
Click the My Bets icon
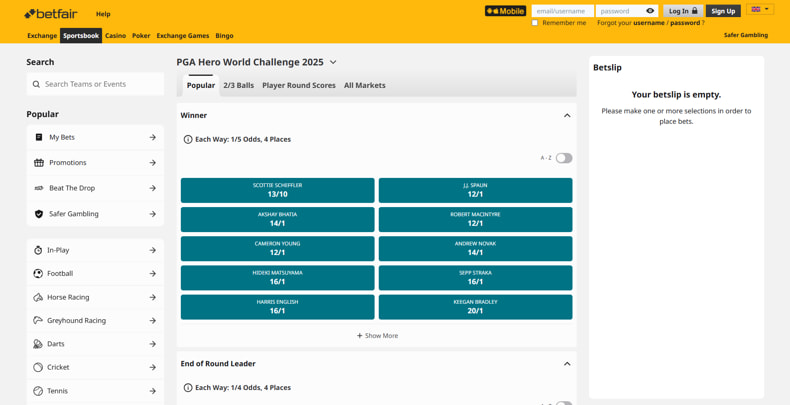point(39,137)
